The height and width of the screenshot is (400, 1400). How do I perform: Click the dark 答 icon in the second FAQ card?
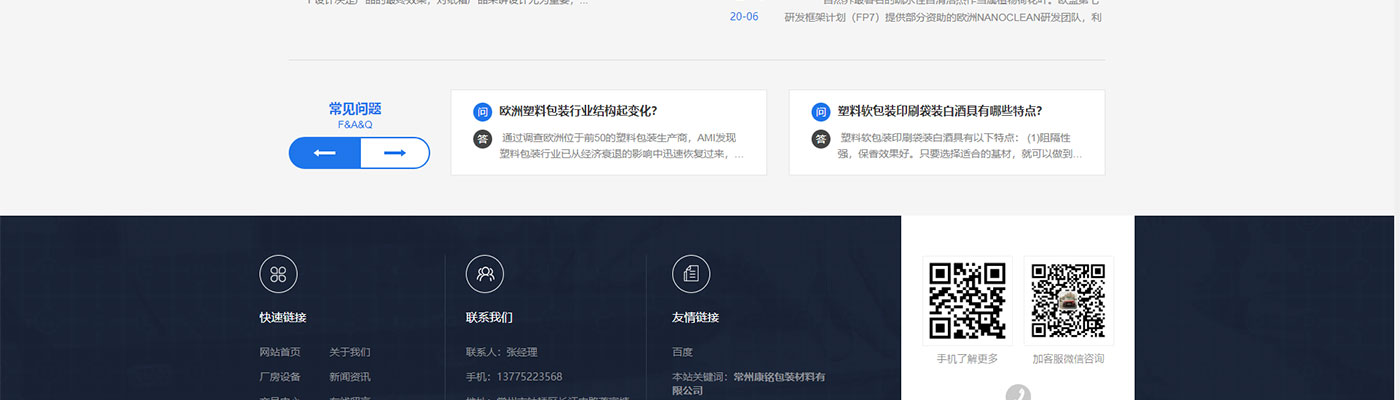[x=820, y=139]
